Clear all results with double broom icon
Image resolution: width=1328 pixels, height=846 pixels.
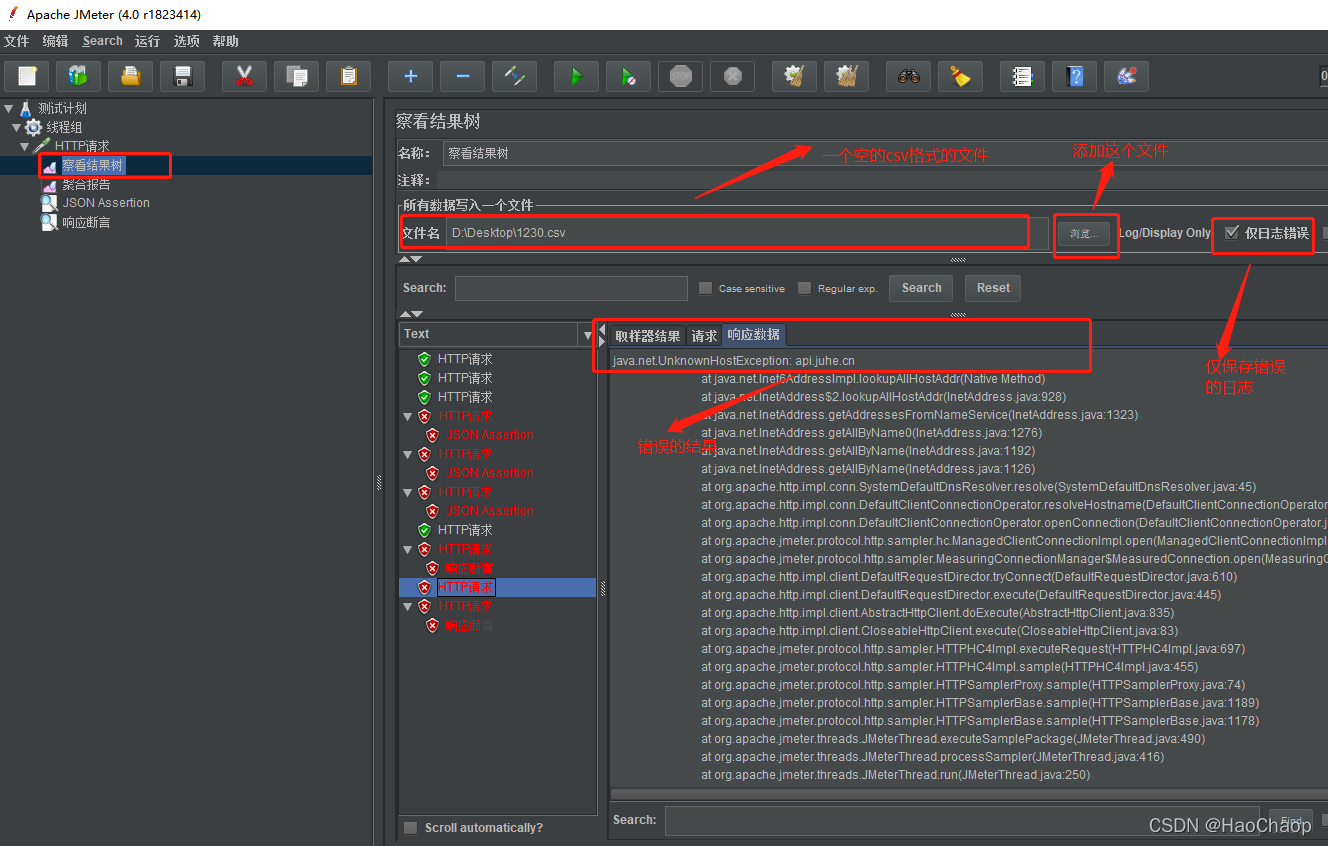(846, 76)
